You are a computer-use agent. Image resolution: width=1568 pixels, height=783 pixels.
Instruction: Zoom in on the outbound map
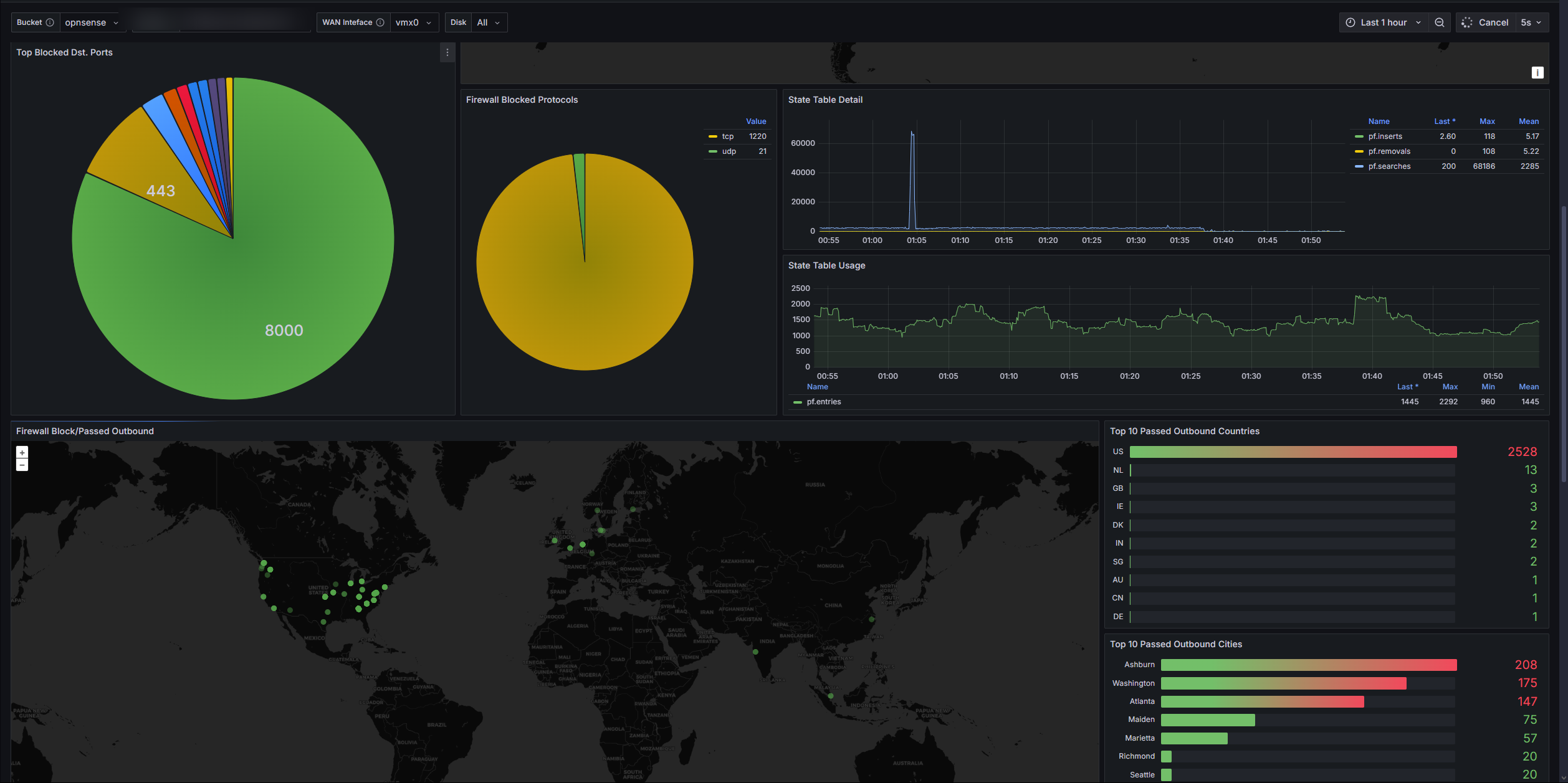[22, 453]
